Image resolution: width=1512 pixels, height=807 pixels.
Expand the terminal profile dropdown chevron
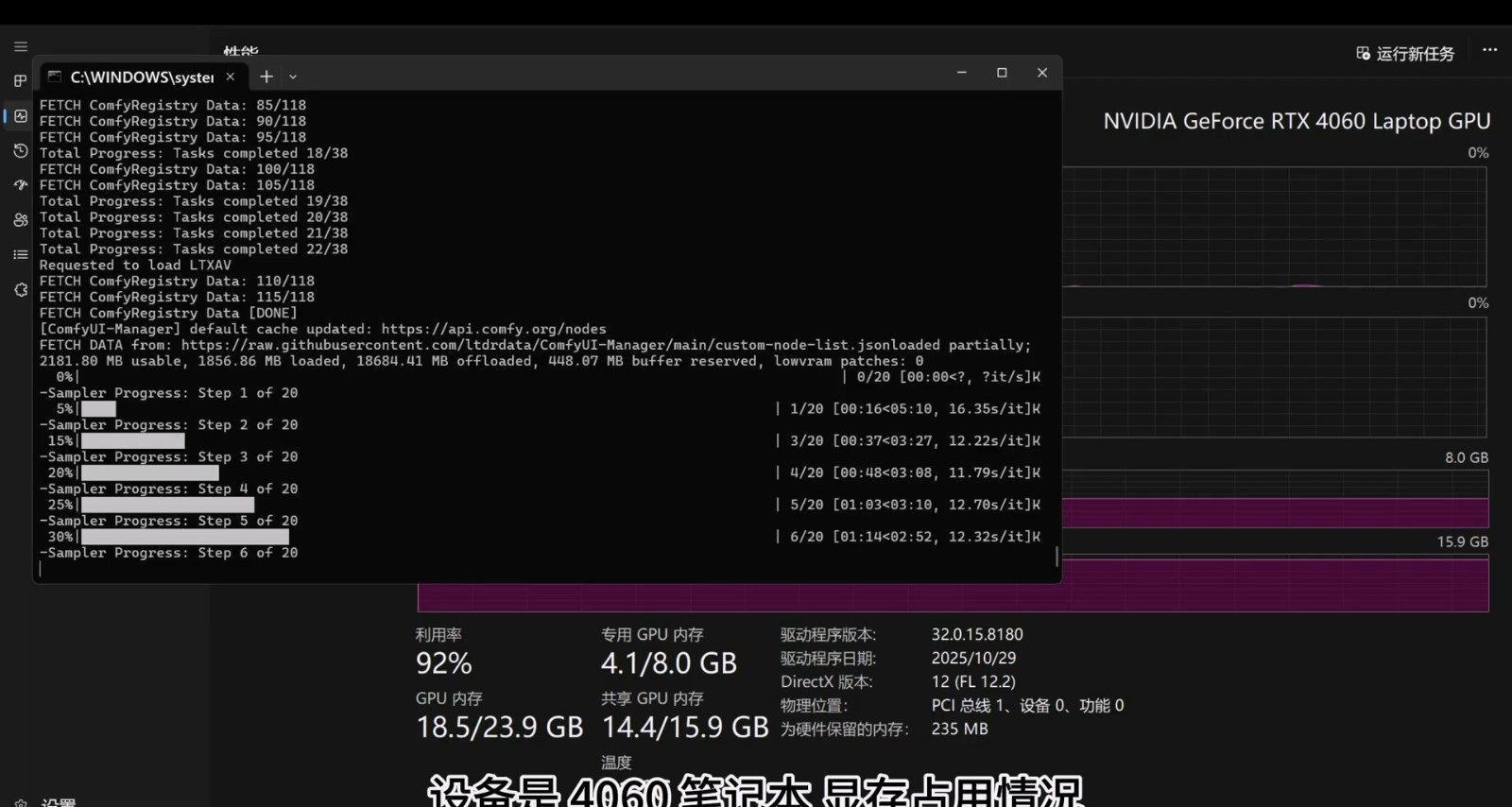(293, 77)
